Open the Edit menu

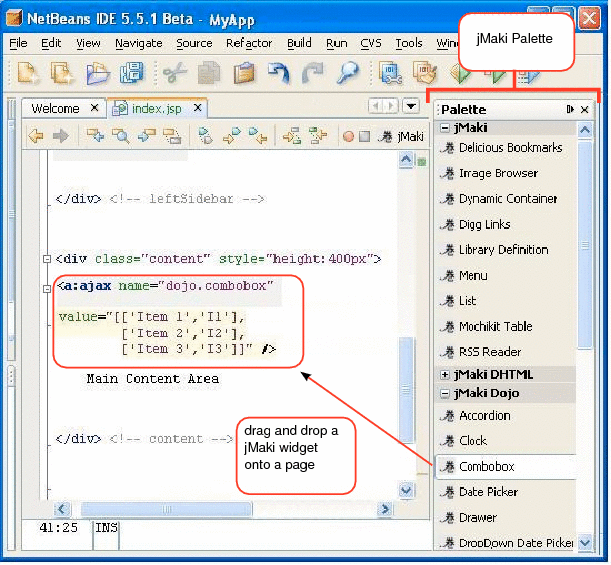[51, 43]
